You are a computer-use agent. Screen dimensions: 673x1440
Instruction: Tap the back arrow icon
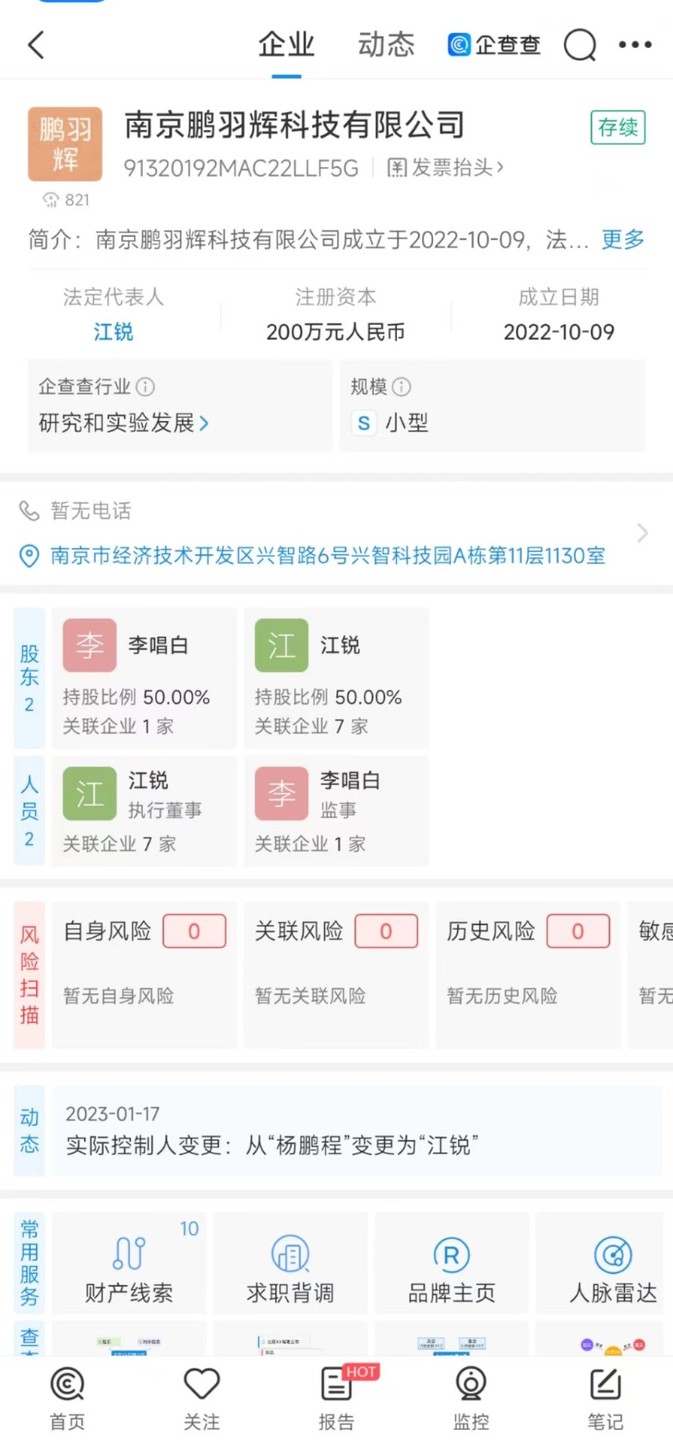(x=37, y=45)
